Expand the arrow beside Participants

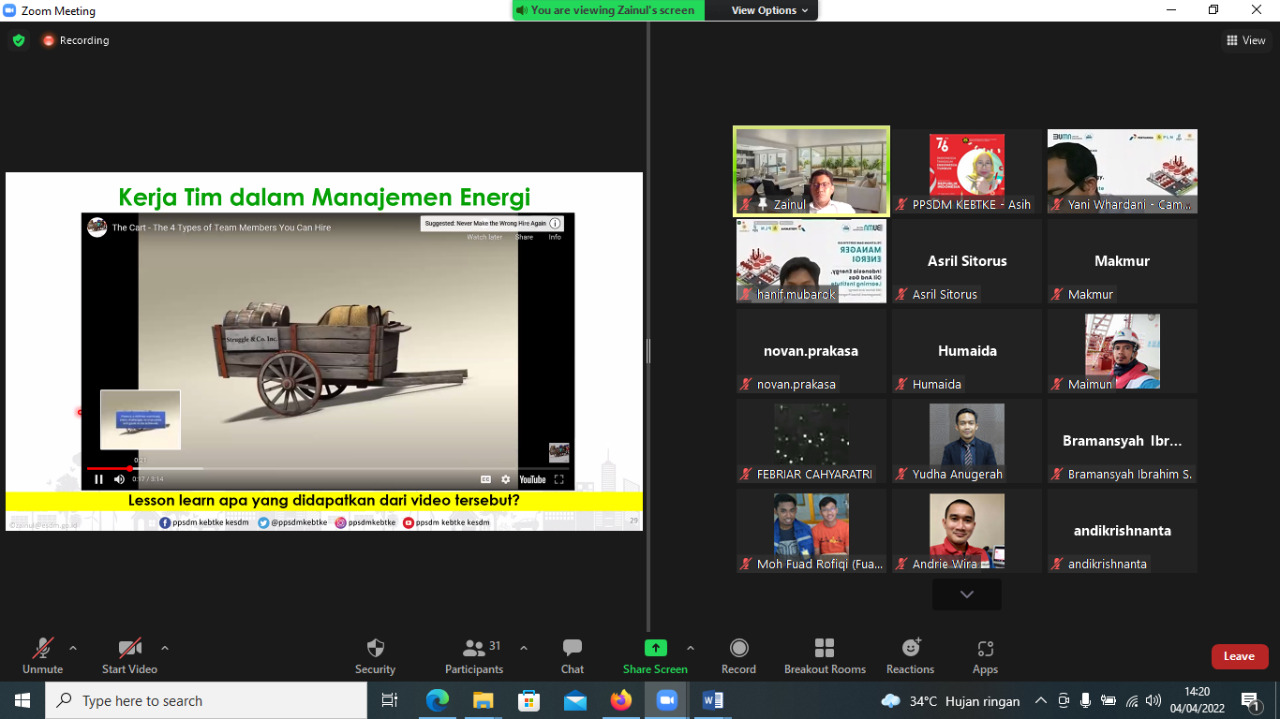click(x=523, y=648)
